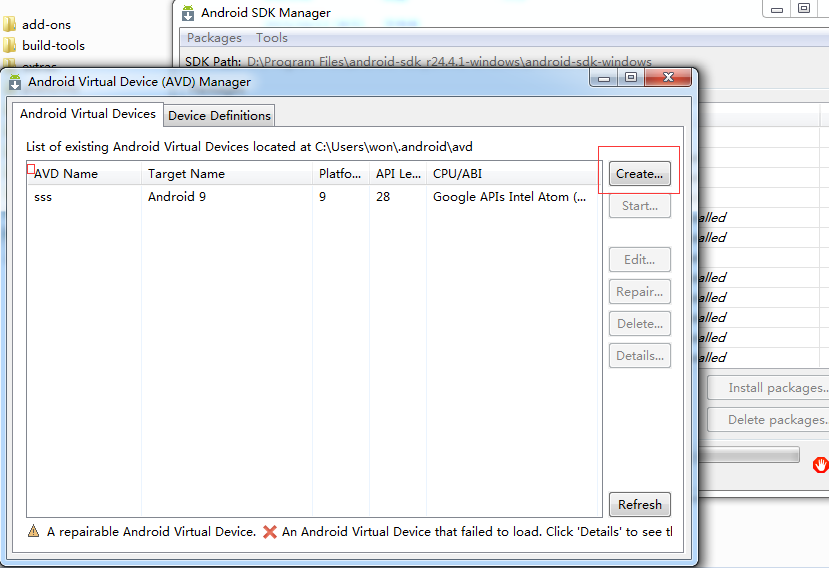Click the API Level column header

point(398,173)
